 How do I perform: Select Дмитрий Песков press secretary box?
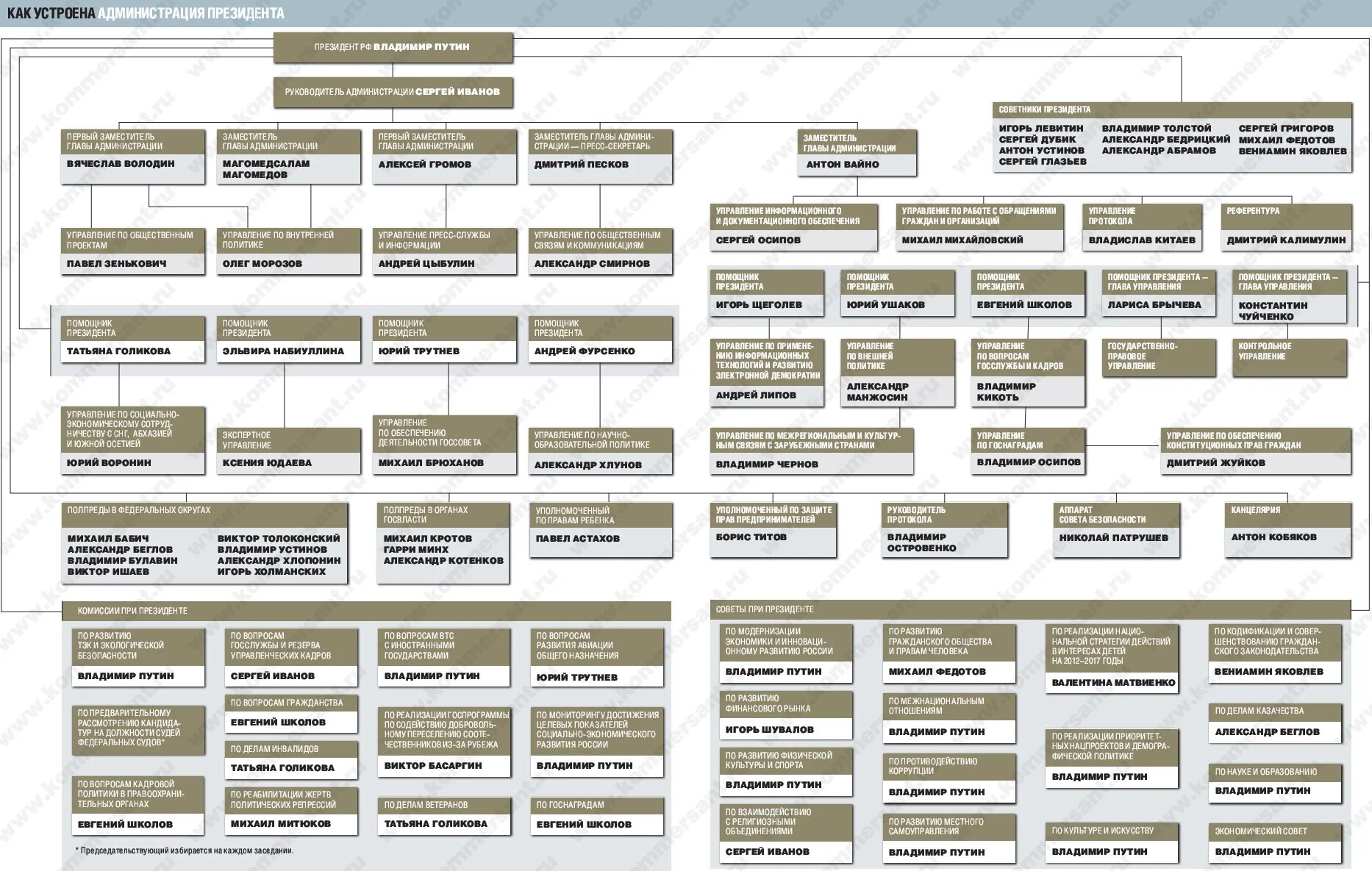[601, 157]
